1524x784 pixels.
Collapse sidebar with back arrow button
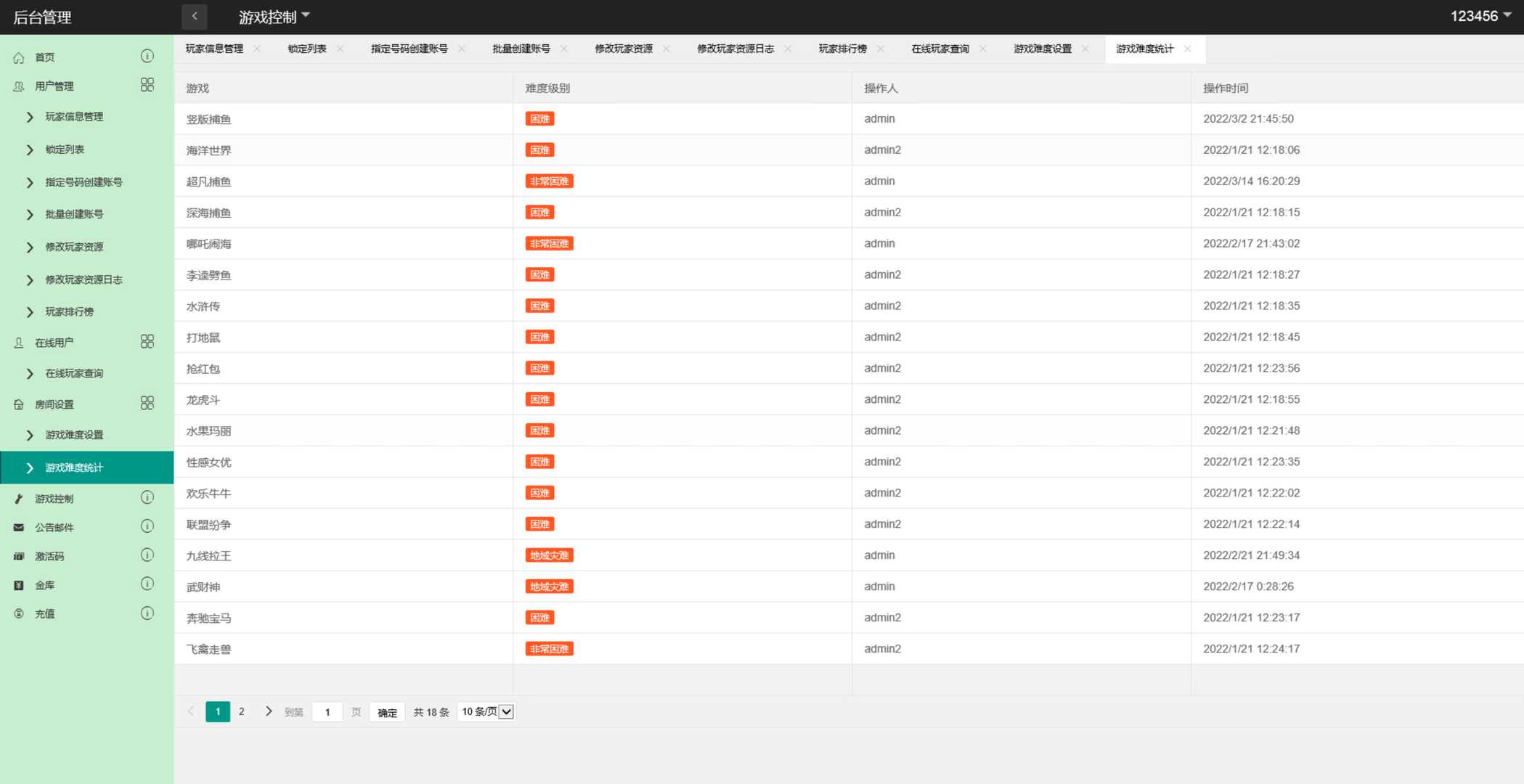(x=194, y=16)
